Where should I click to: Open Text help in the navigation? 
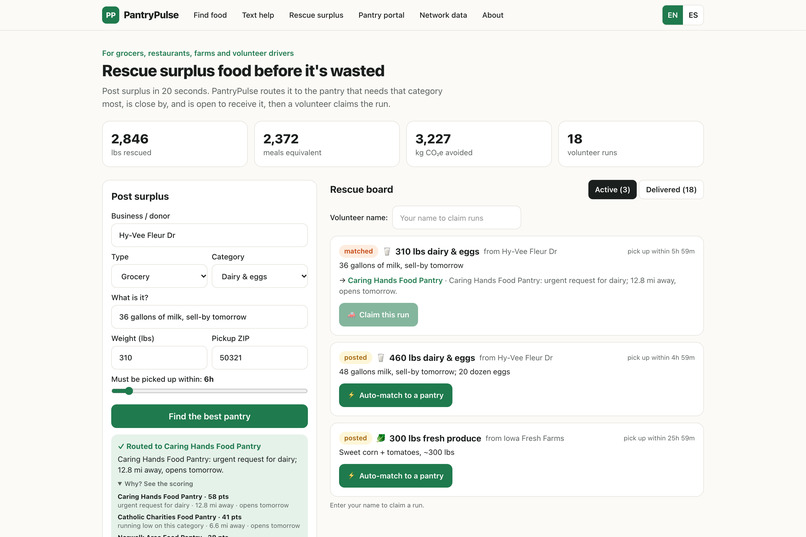(x=258, y=15)
